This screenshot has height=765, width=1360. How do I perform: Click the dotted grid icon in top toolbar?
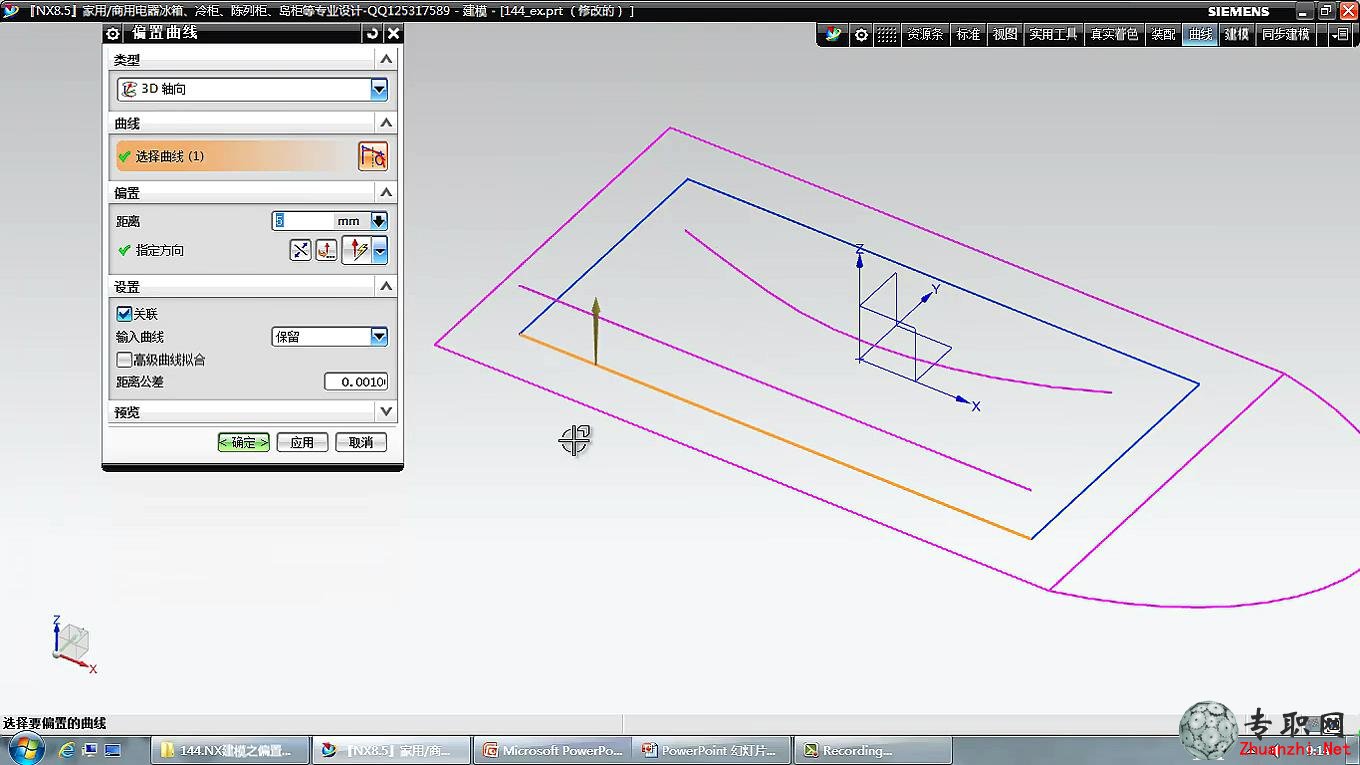[x=887, y=34]
